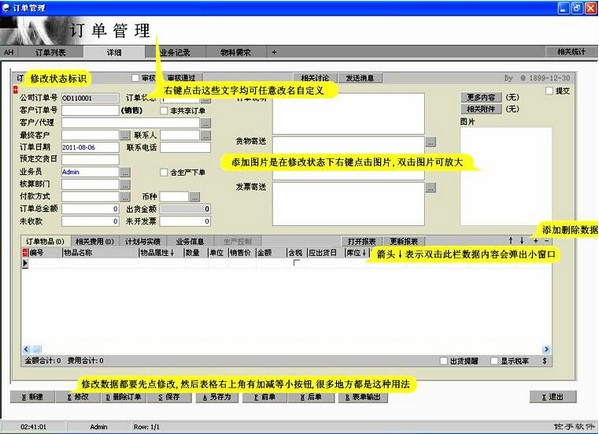Viewport: 599px width, 434px height.
Task: Open the 业务员 lookup ellipsis button
Action: 125,172
